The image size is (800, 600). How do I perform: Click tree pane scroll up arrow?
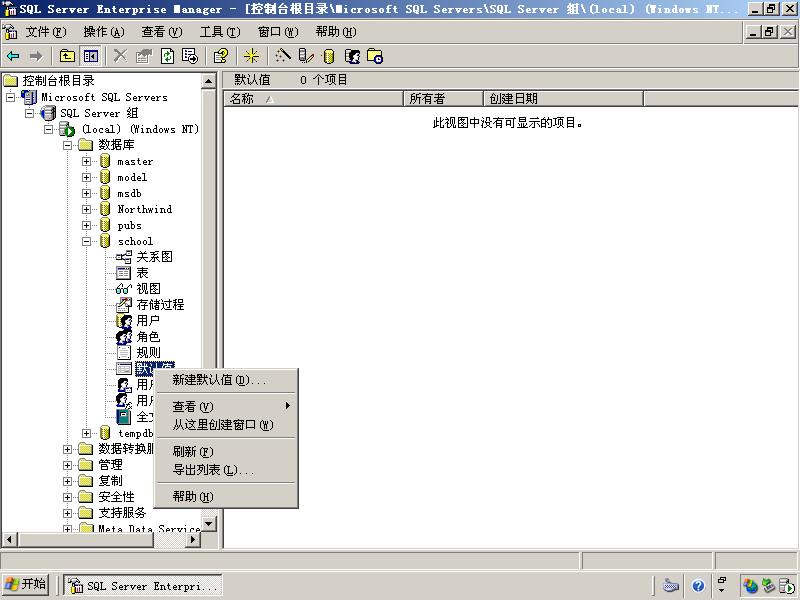coord(209,81)
